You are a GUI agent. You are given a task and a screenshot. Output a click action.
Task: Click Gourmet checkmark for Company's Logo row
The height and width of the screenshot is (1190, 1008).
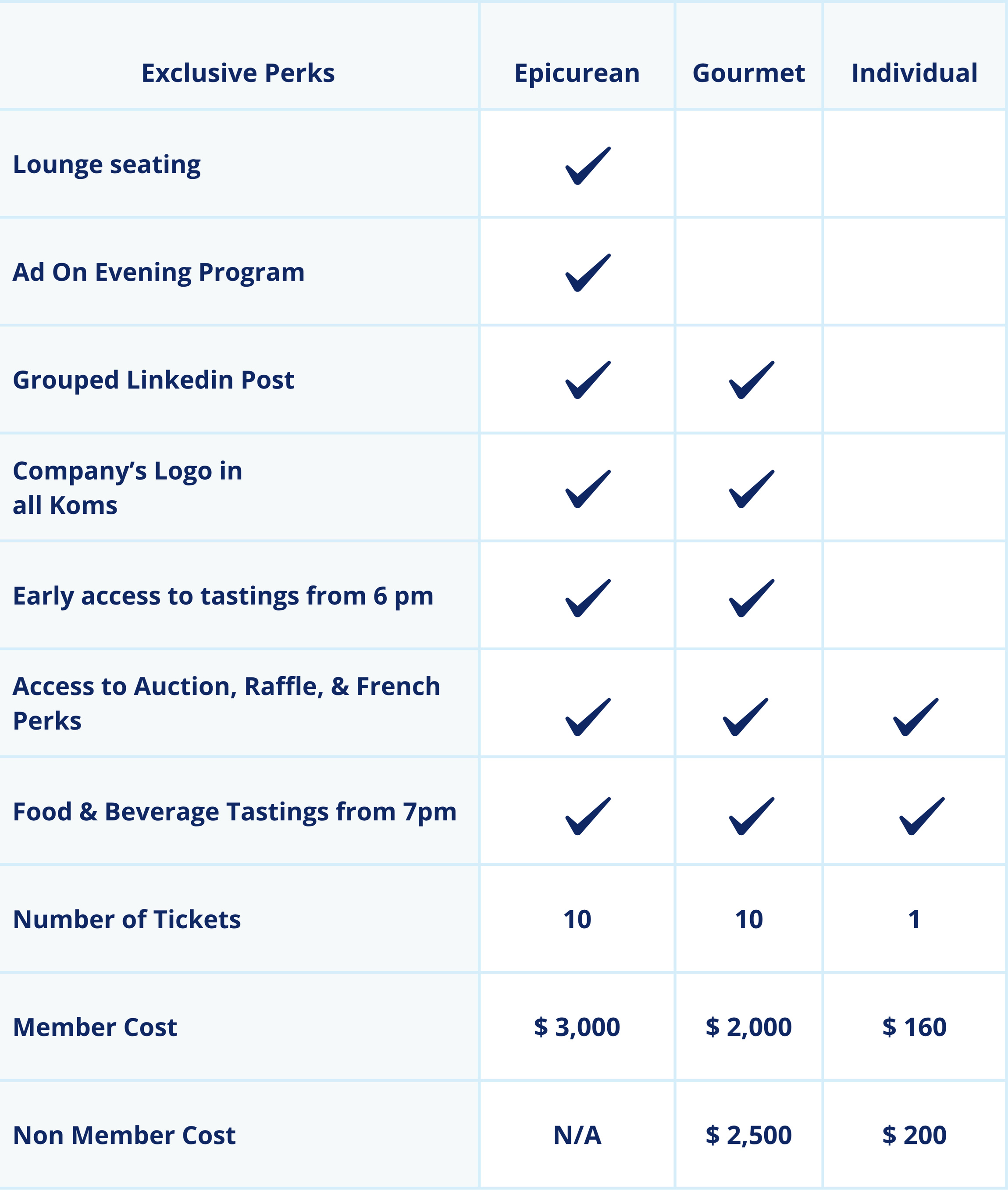click(752, 489)
